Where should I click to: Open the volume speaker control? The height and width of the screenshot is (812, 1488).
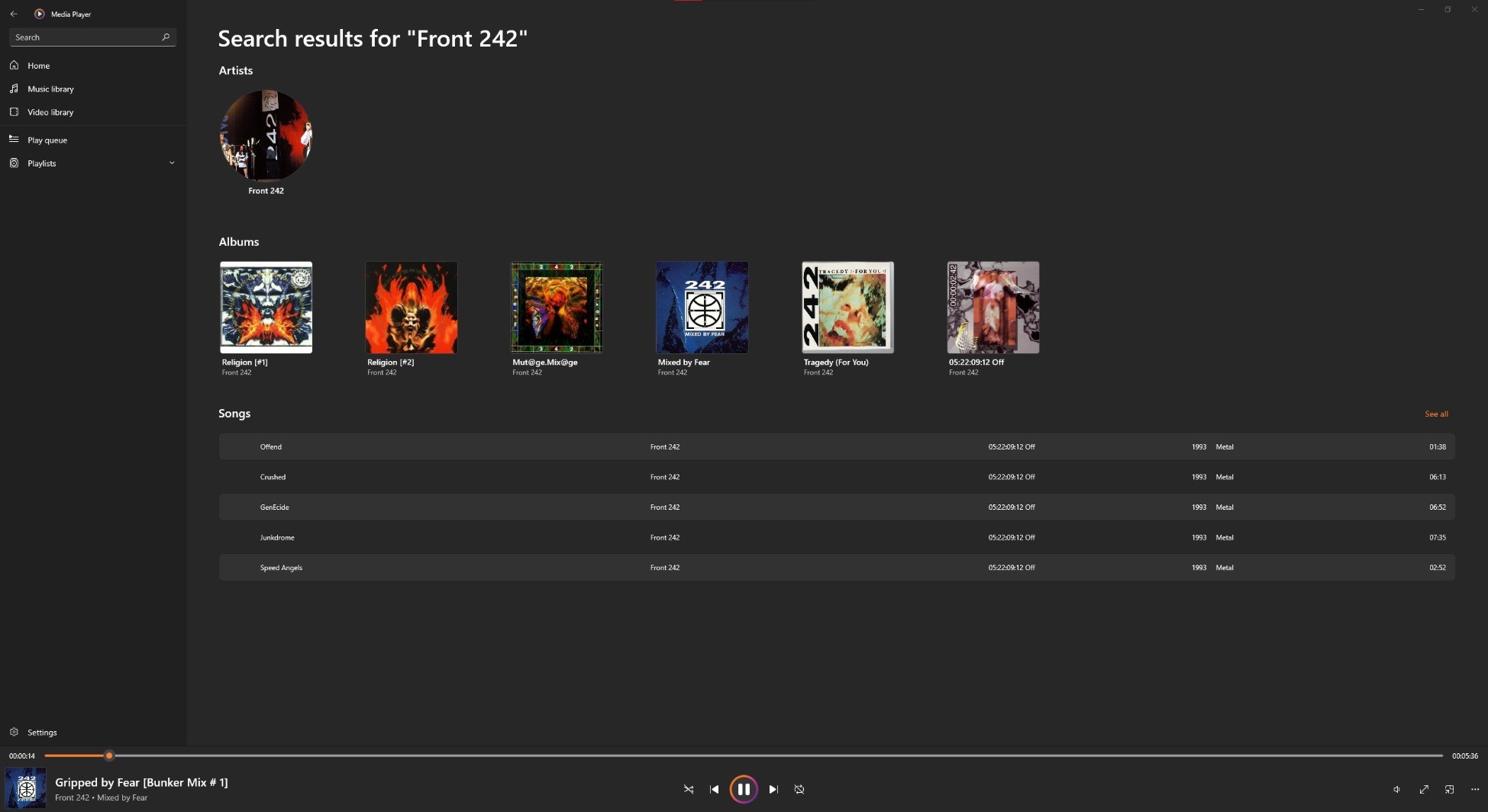pyautogui.click(x=1396, y=789)
